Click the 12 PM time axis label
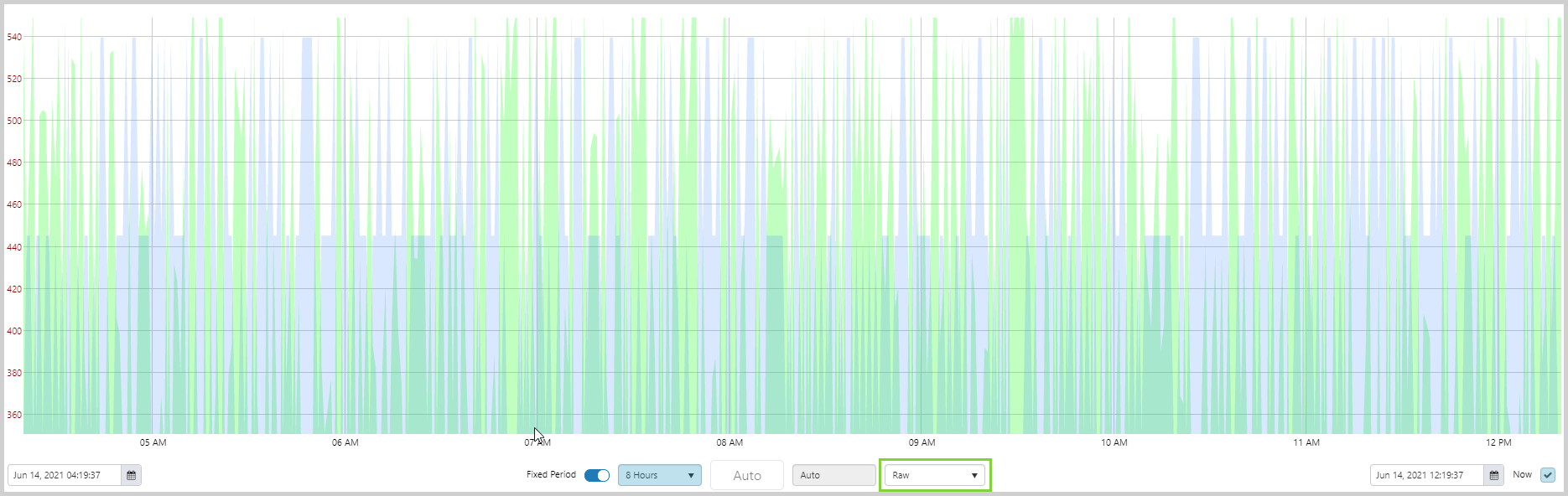The image size is (1568, 496). coord(1498,442)
